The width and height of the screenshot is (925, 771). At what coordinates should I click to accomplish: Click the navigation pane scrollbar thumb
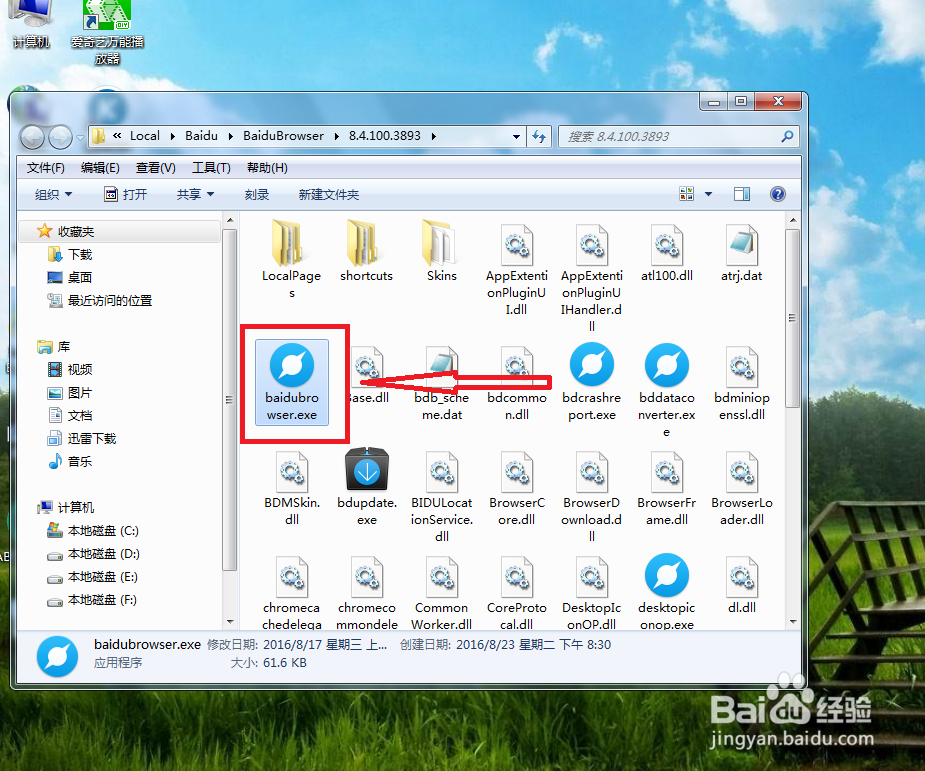point(229,400)
